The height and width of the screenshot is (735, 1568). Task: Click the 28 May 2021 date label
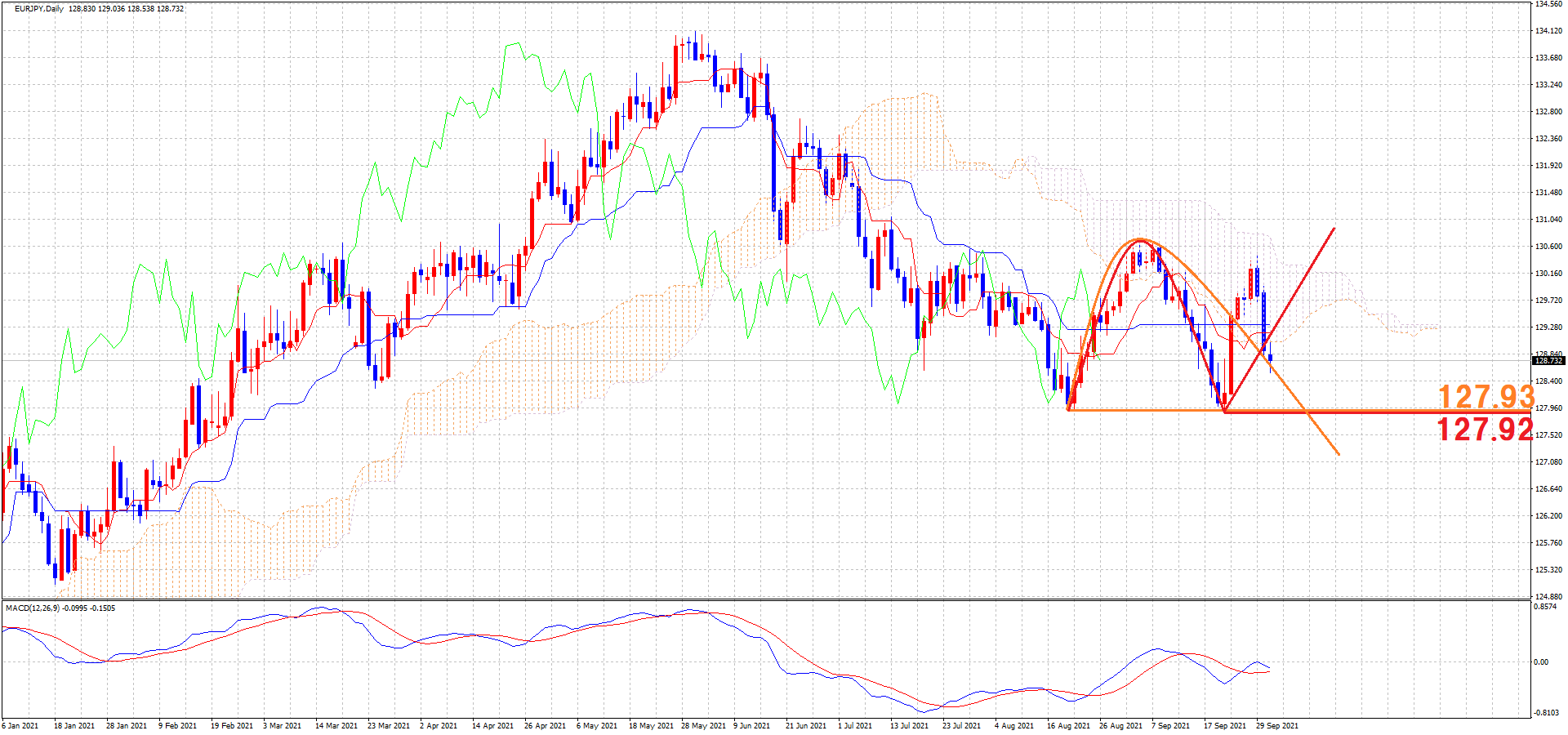click(x=703, y=725)
